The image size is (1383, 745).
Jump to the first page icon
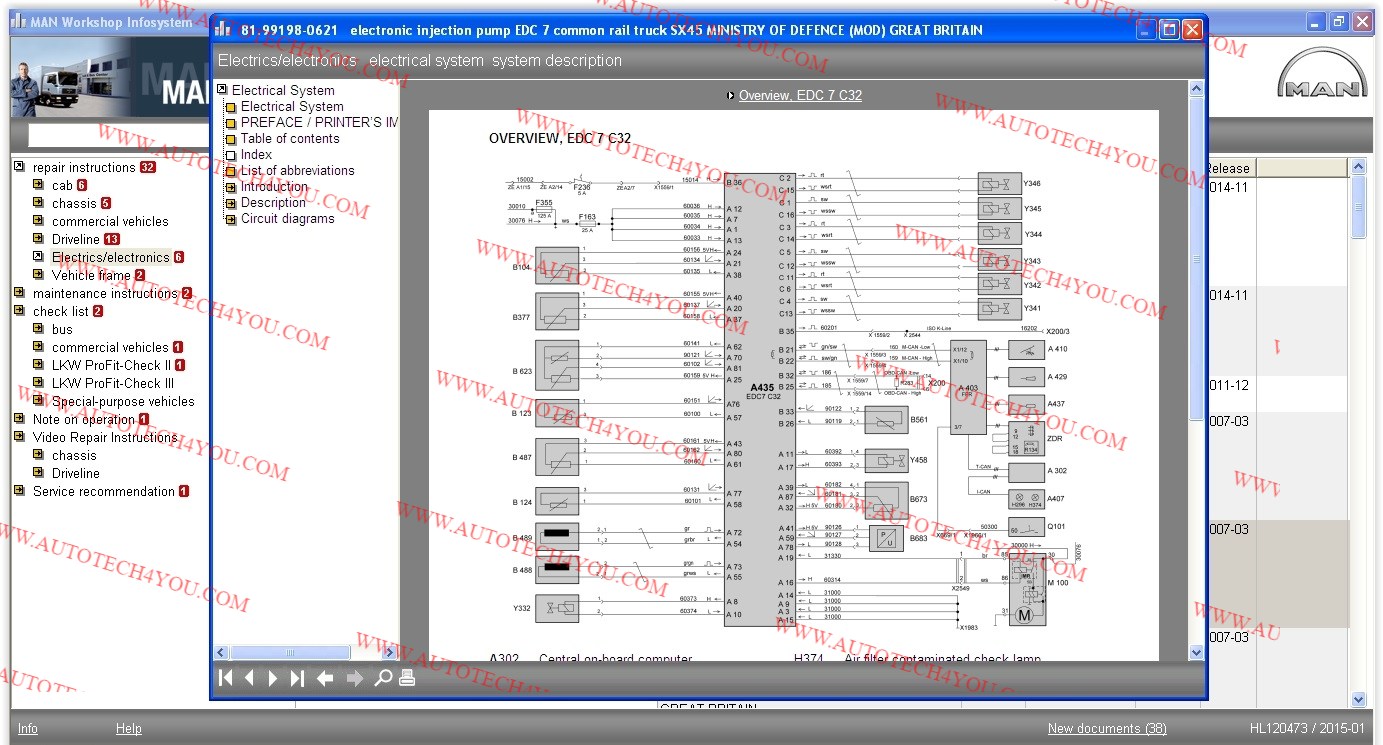(x=226, y=678)
